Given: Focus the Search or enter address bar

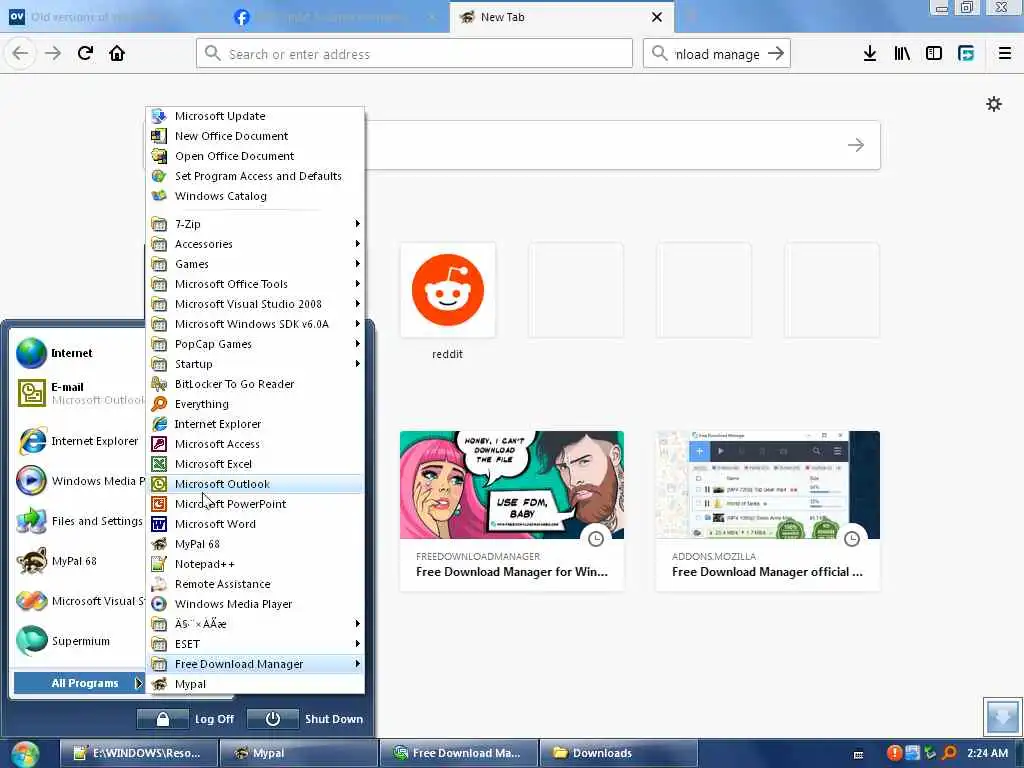Looking at the screenshot, I should (414, 54).
